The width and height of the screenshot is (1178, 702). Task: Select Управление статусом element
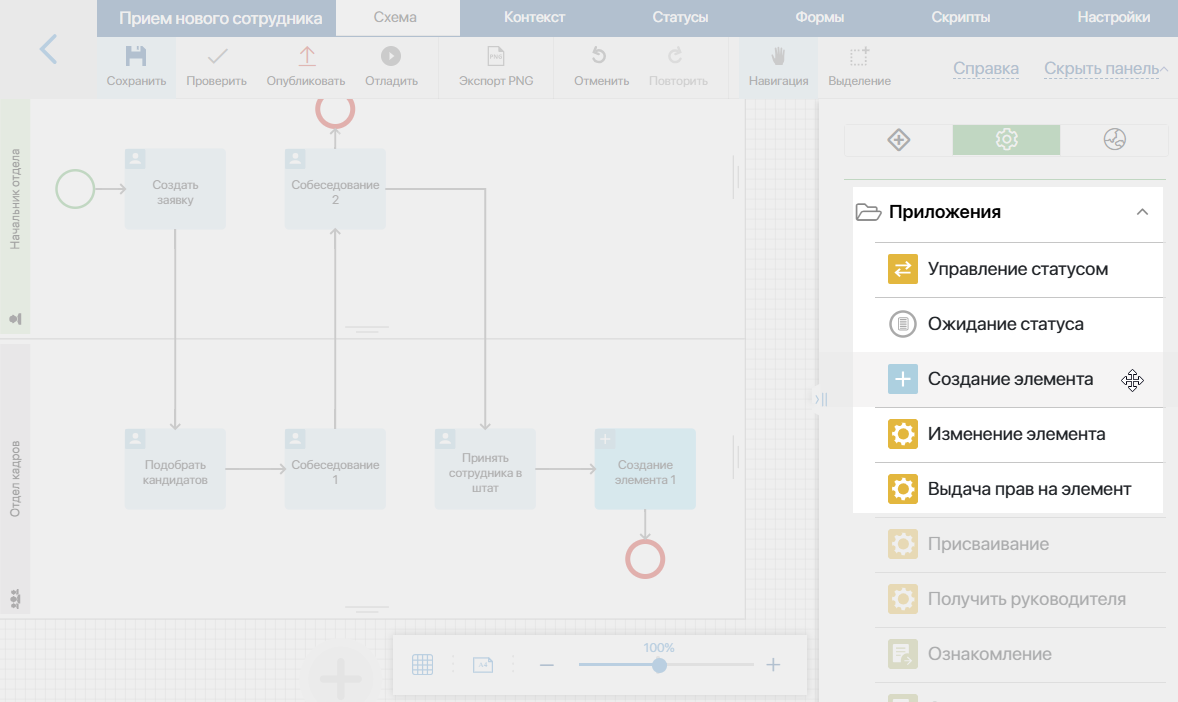pos(1019,269)
